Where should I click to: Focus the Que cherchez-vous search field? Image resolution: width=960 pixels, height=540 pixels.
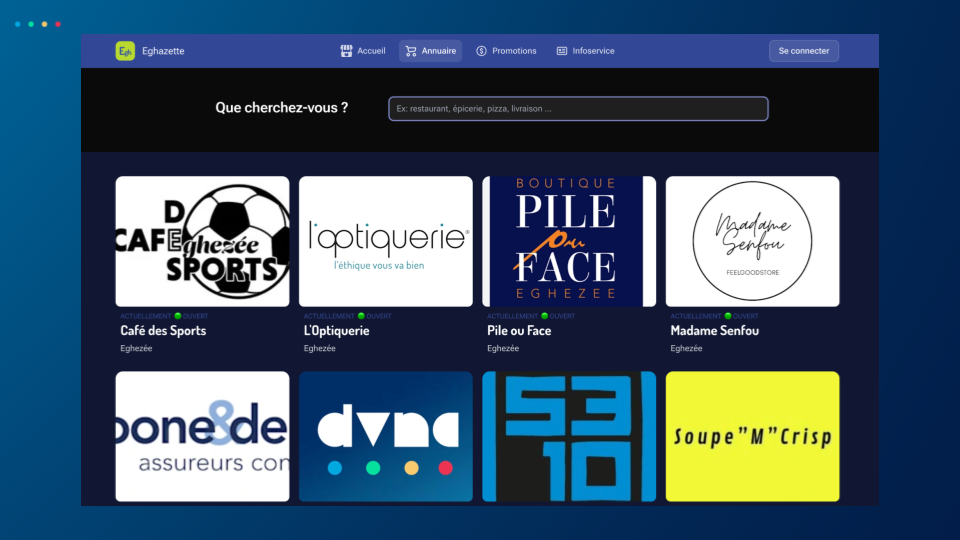(578, 109)
